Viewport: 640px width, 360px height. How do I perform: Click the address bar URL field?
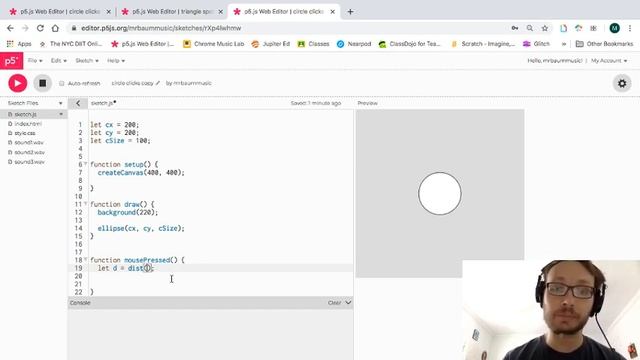[286, 28]
